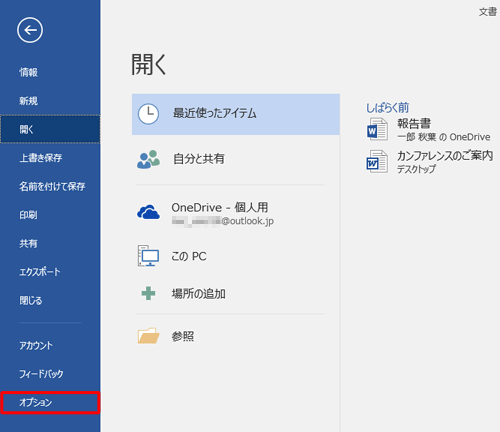500x432 pixels.
Task: Open フィードバック in the sidebar
Action: [50, 374]
